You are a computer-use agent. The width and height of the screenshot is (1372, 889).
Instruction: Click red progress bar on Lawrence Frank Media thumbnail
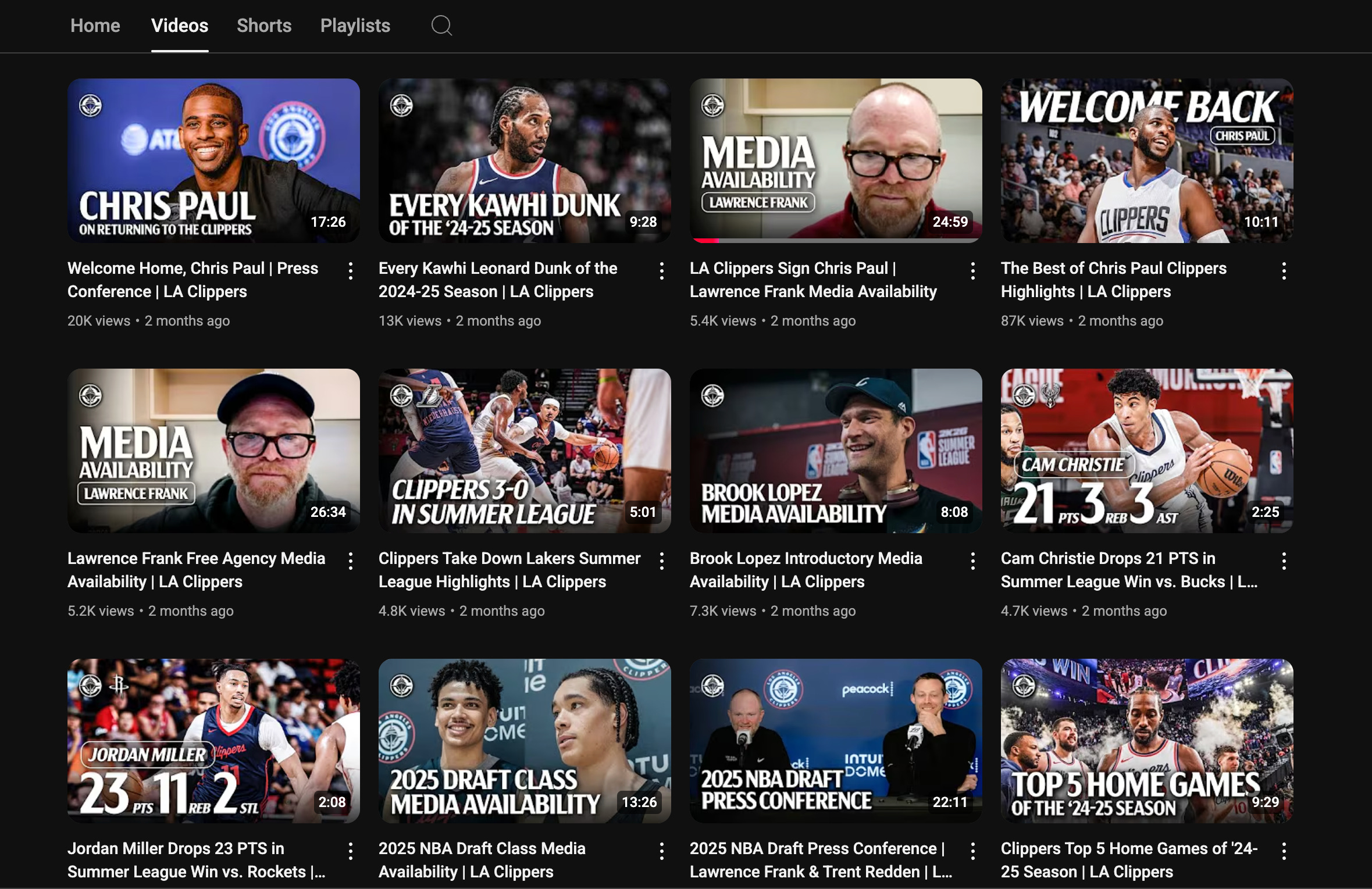click(x=705, y=240)
